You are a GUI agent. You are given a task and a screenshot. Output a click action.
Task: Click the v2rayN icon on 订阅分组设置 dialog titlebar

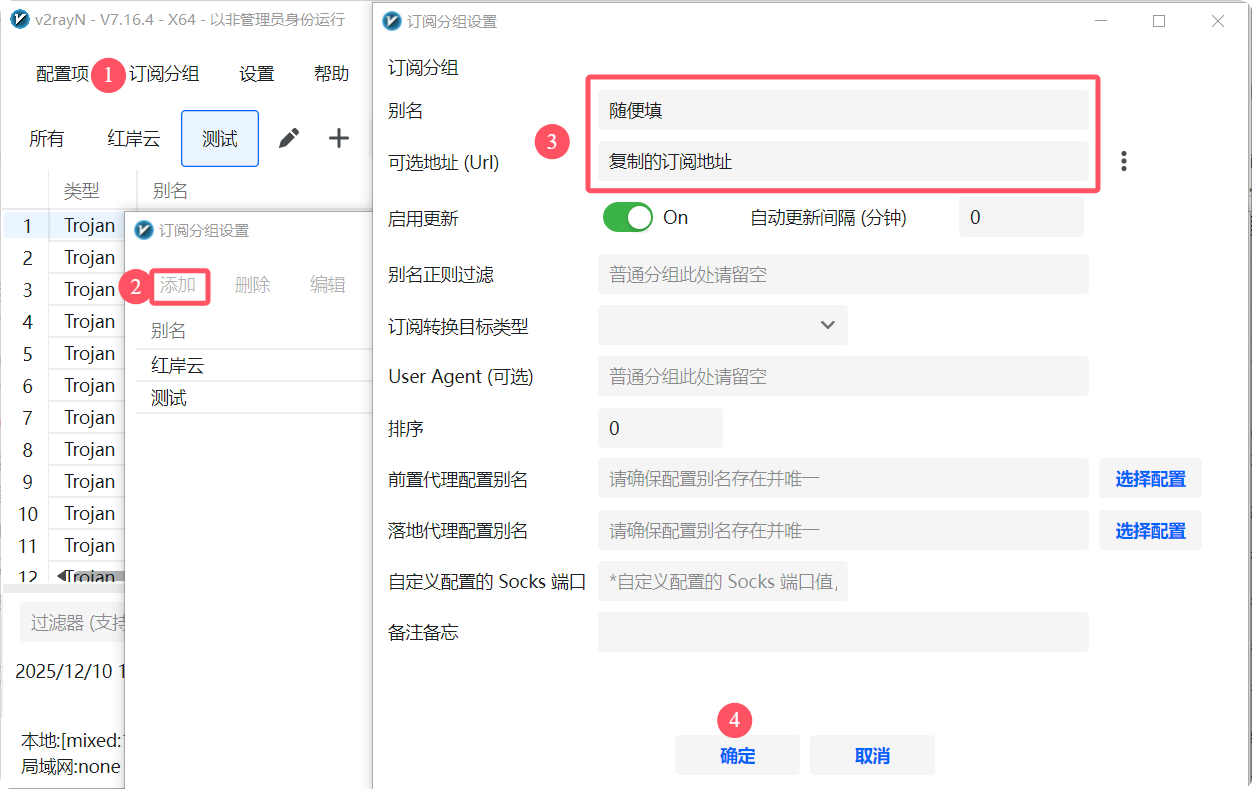point(391,21)
